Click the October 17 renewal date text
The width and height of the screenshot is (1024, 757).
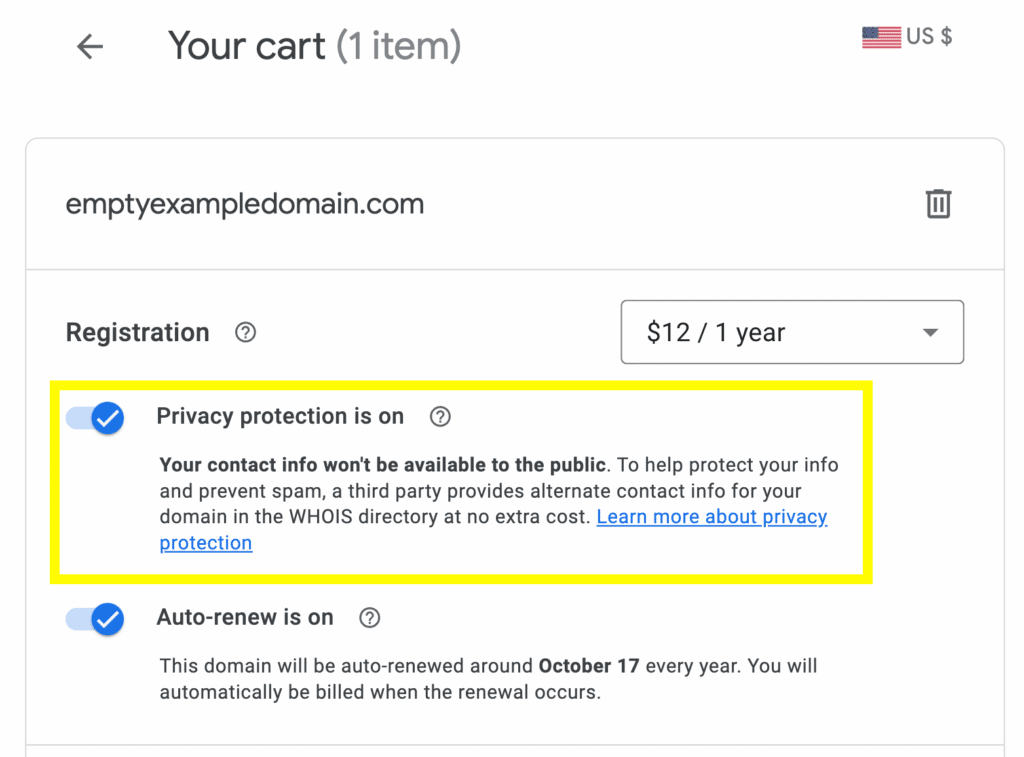click(588, 666)
